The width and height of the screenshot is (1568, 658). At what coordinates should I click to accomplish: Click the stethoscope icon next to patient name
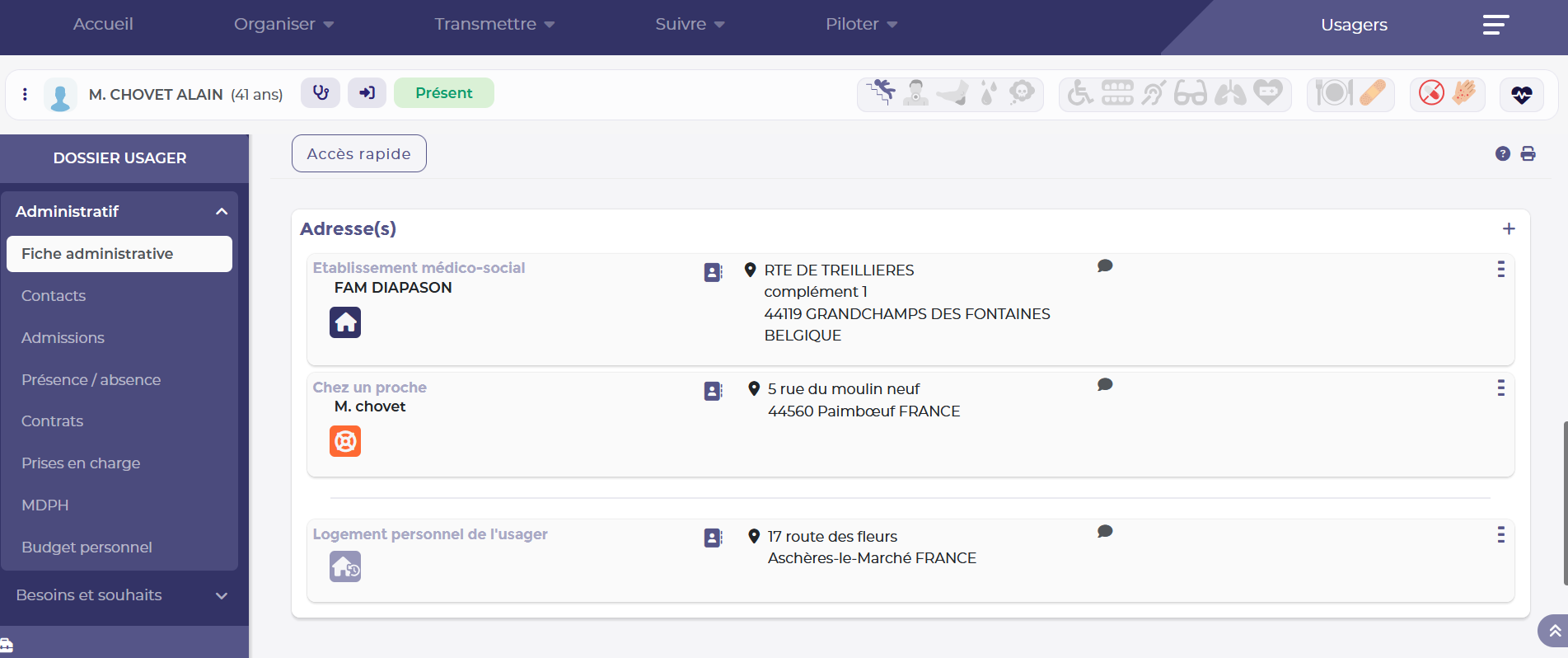[x=321, y=93]
